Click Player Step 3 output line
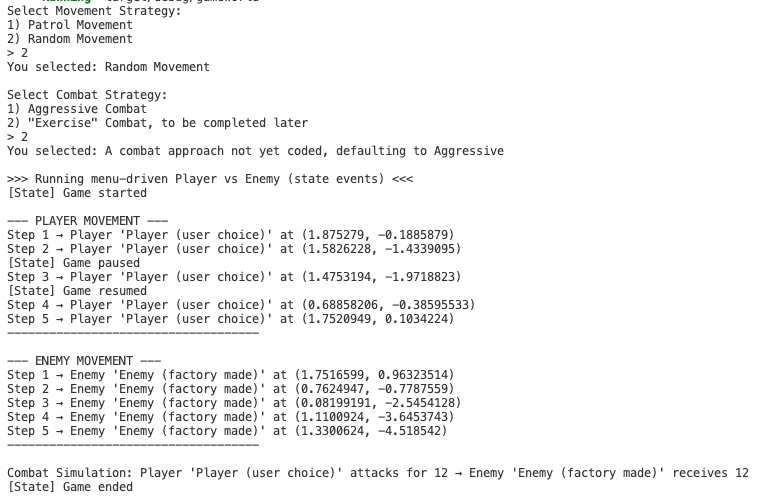This screenshot has width=774, height=496. [234, 277]
